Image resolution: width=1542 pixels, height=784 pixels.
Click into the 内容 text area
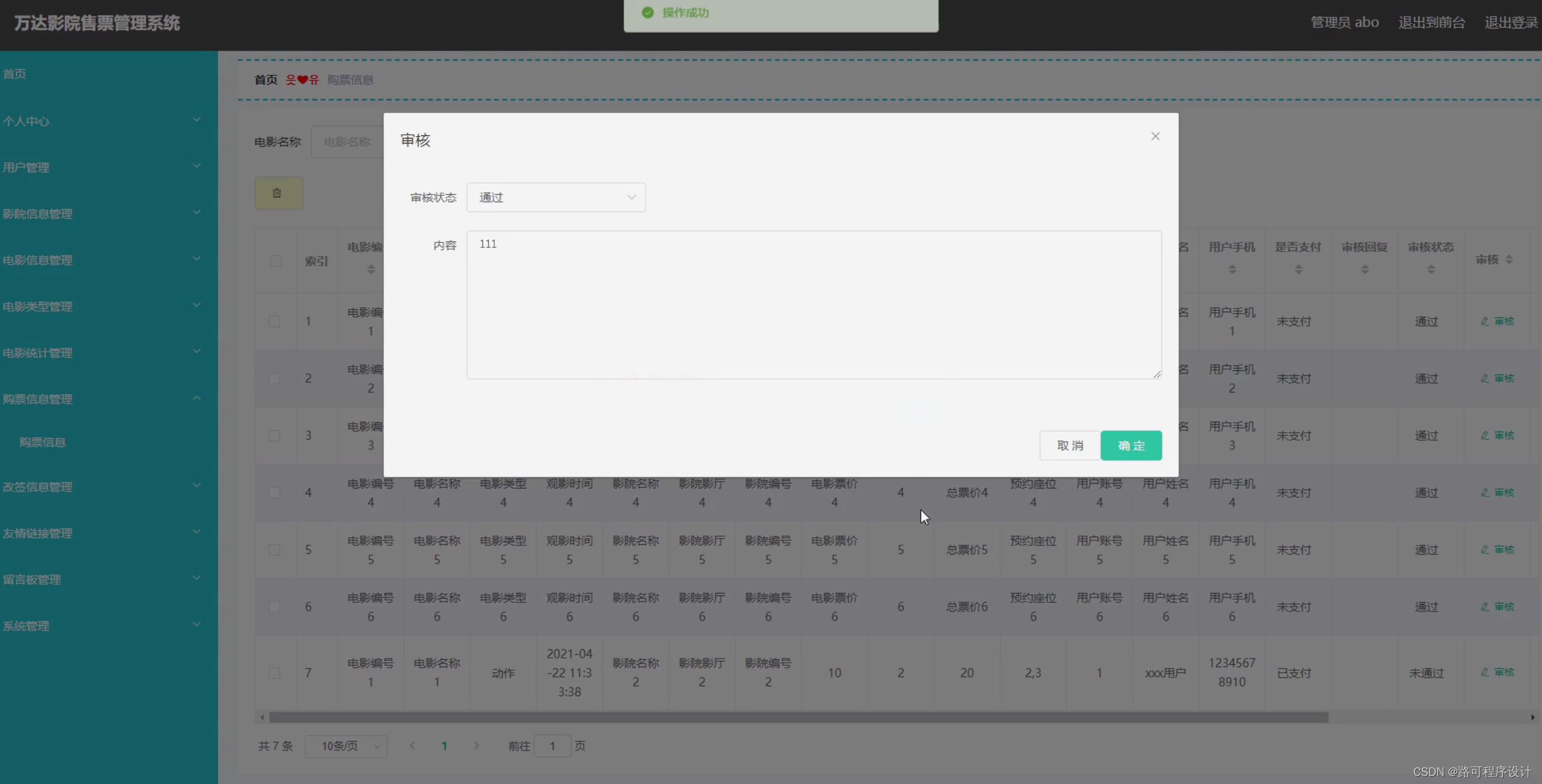[813, 304]
